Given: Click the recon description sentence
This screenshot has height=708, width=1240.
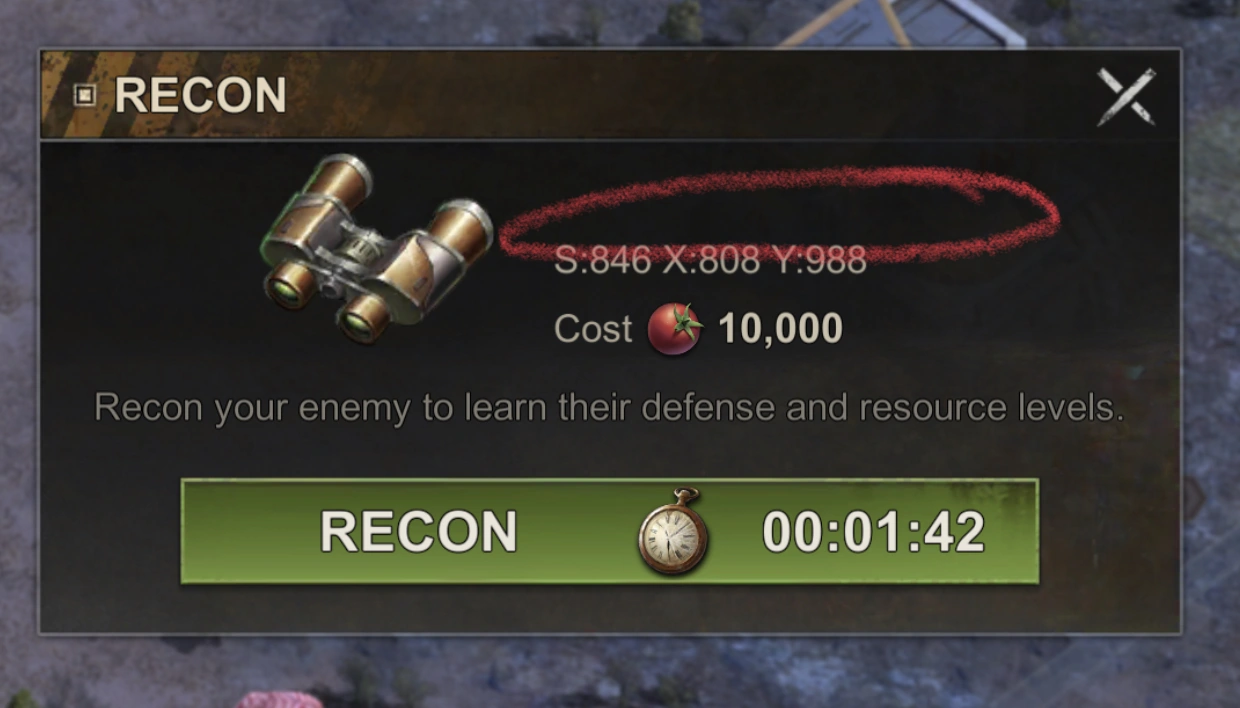Looking at the screenshot, I should [x=609, y=408].
